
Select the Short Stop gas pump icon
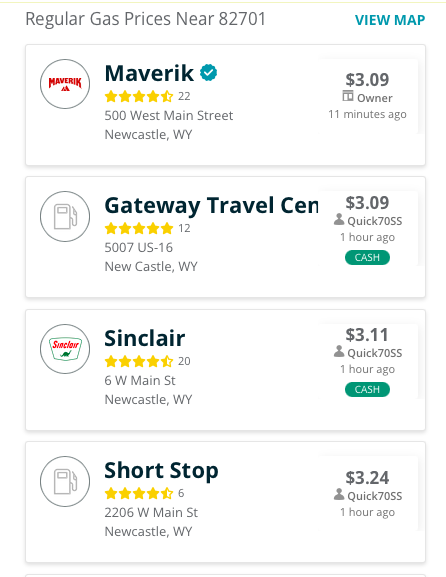pos(65,481)
